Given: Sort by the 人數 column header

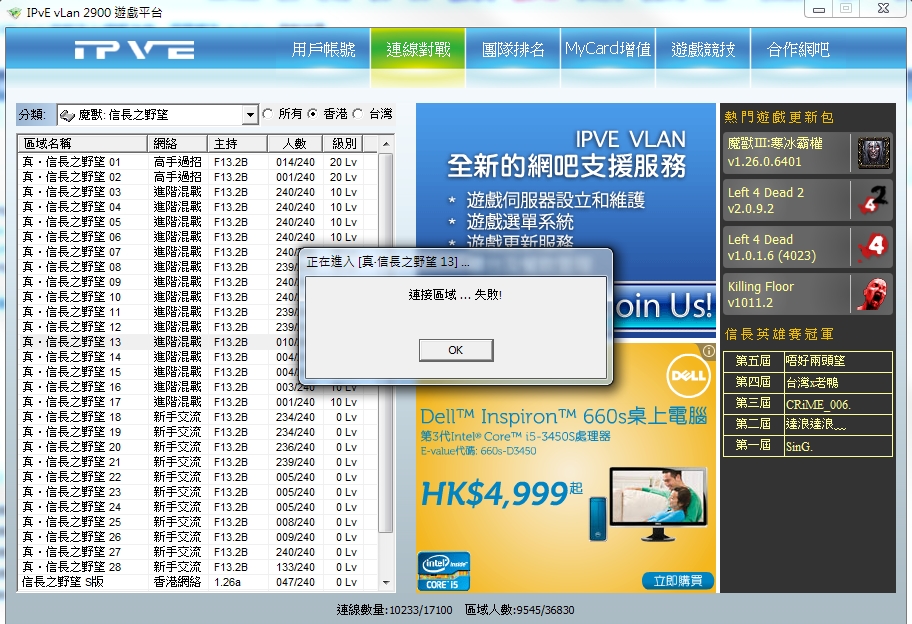Looking at the screenshot, I should [295, 144].
